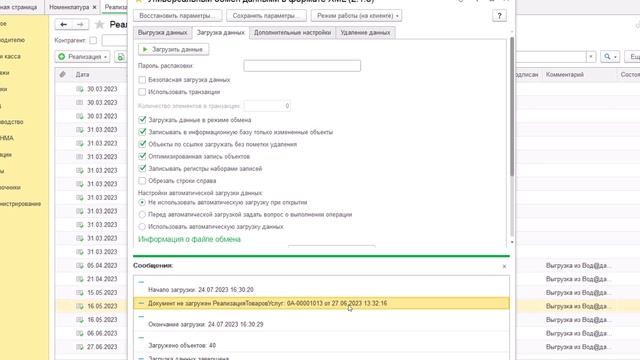The width and height of the screenshot is (640, 360).
Task: Close the Номенклатура tab
Action: click(95, 7)
